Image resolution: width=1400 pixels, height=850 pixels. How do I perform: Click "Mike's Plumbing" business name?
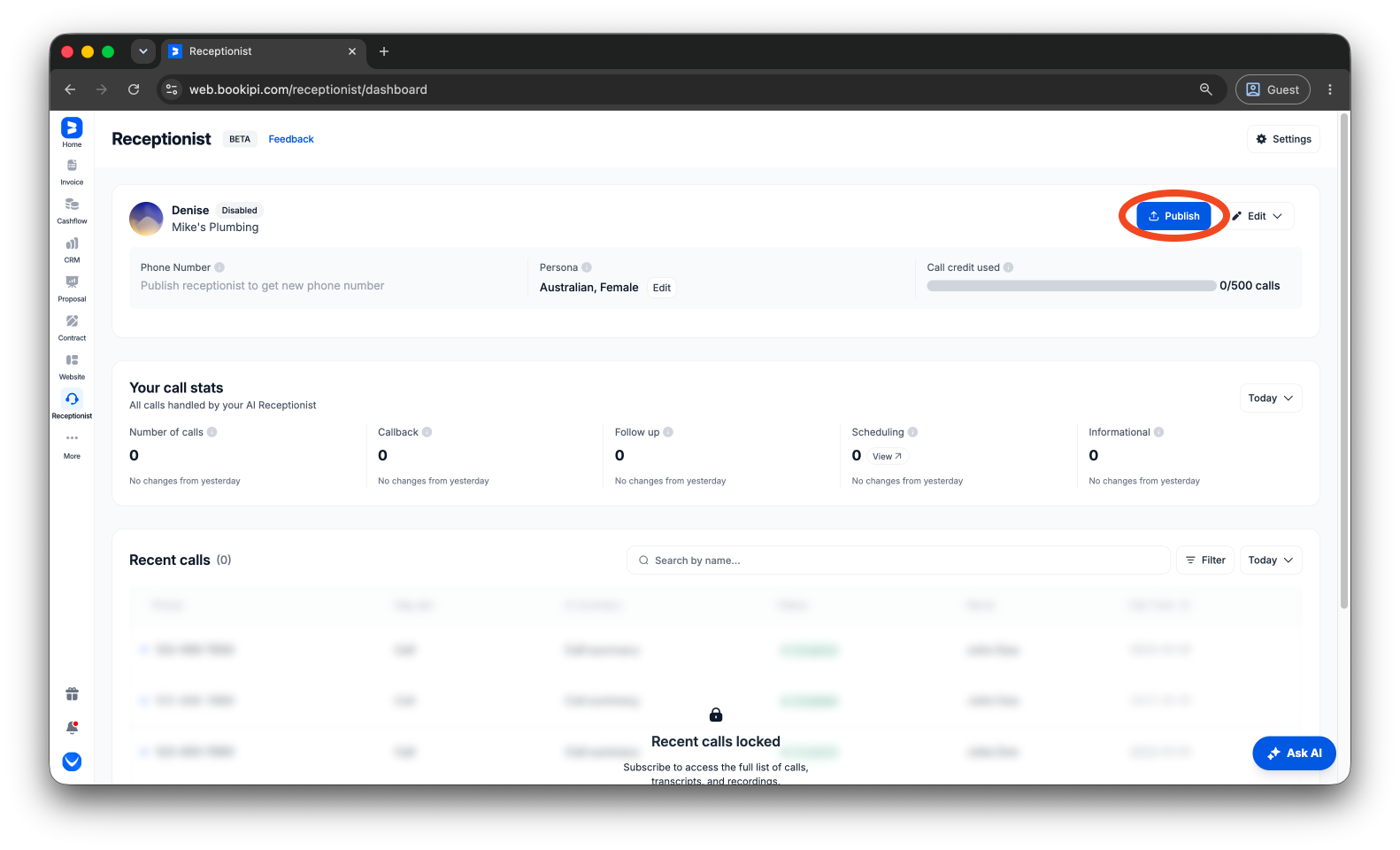click(215, 228)
